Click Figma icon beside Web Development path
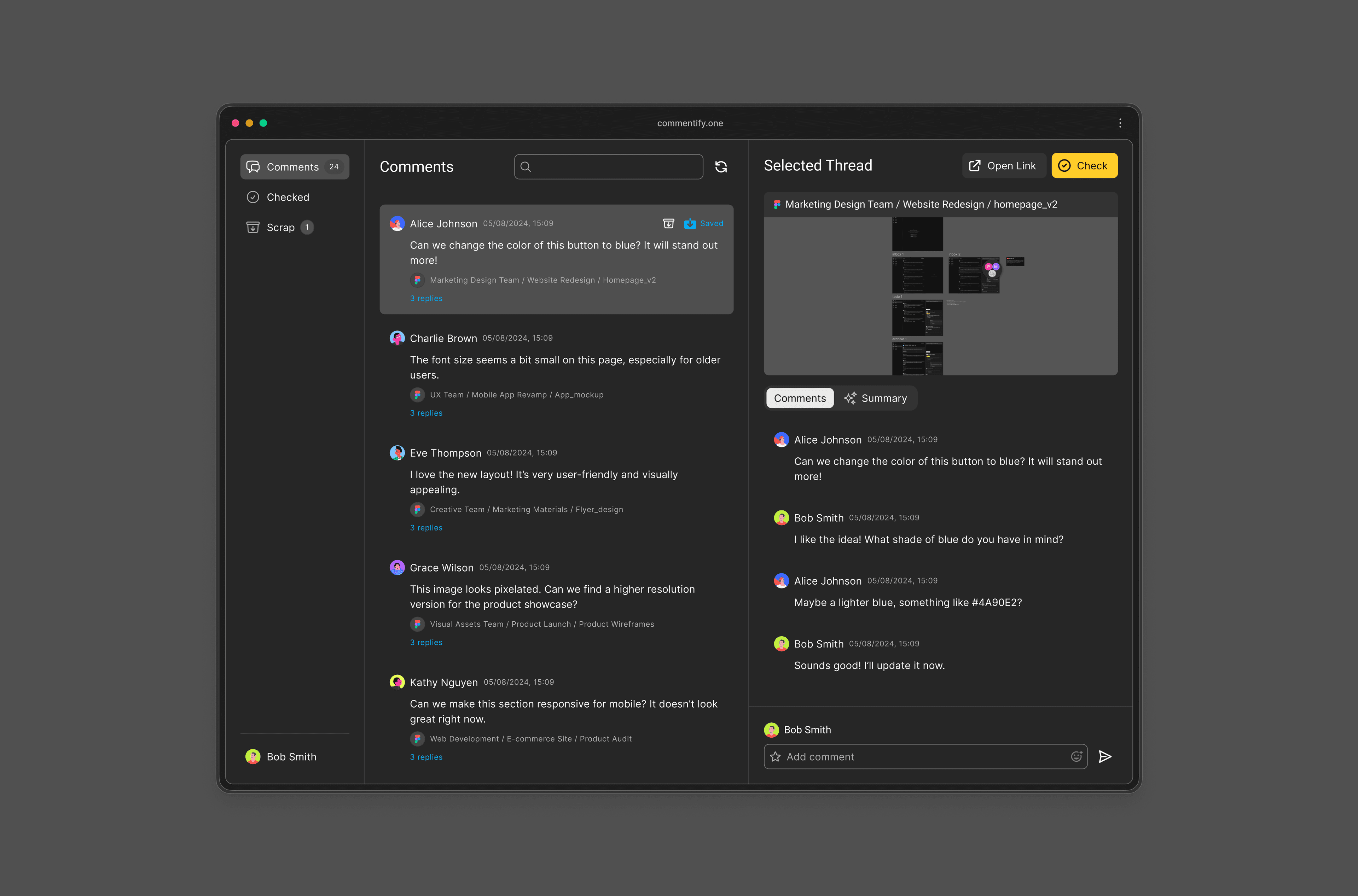The width and height of the screenshot is (1358, 896). (417, 739)
